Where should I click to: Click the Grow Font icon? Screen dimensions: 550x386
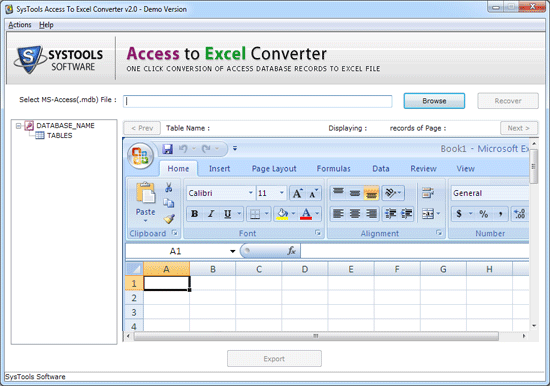click(x=298, y=193)
